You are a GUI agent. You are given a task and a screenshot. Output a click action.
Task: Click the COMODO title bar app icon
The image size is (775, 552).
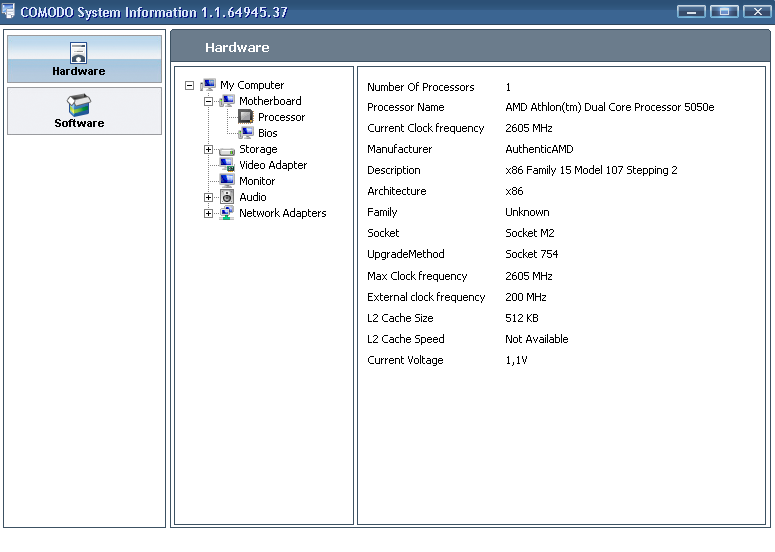pyautogui.click(x=8, y=11)
